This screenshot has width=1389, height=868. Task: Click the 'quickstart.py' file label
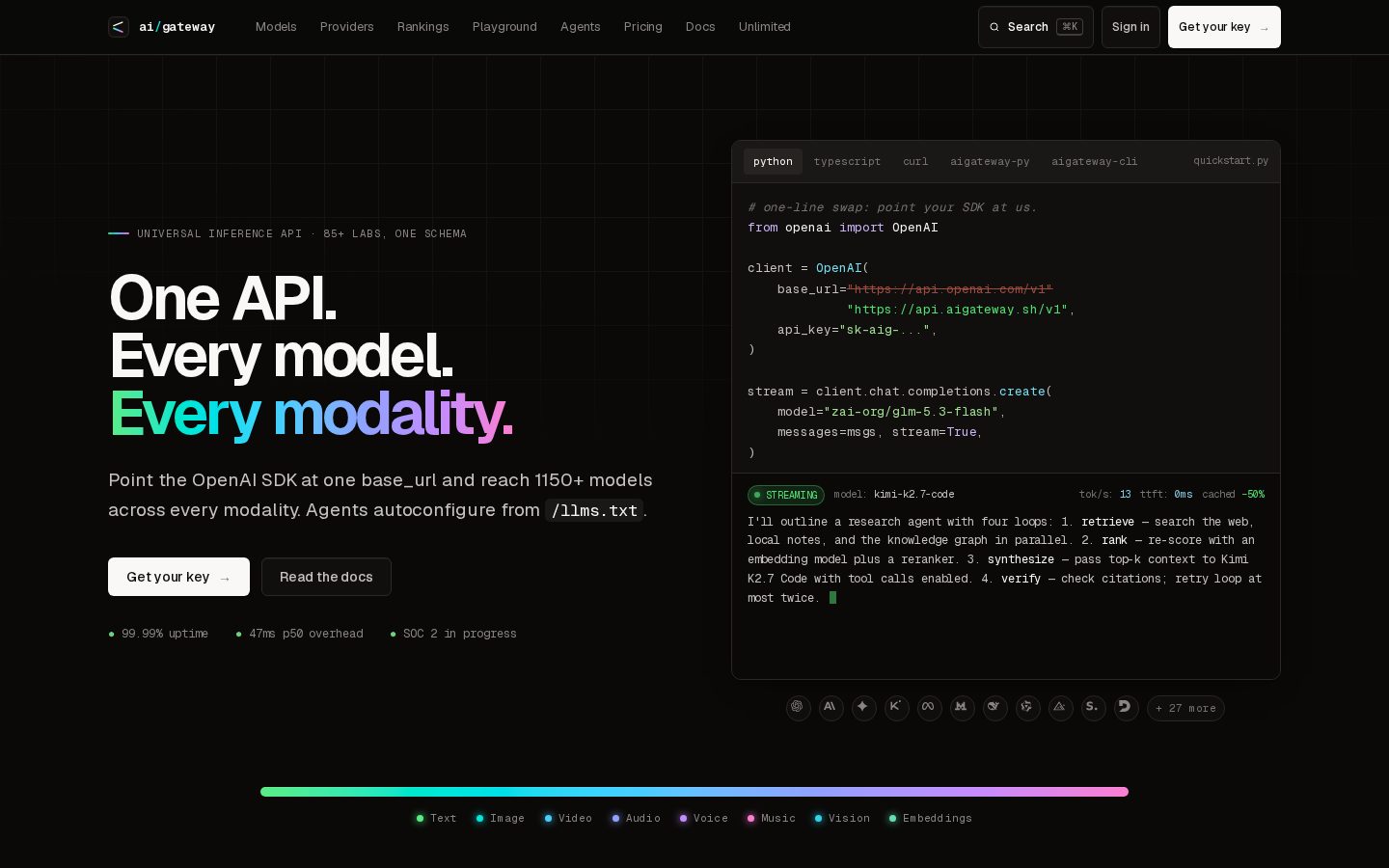point(1231,161)
